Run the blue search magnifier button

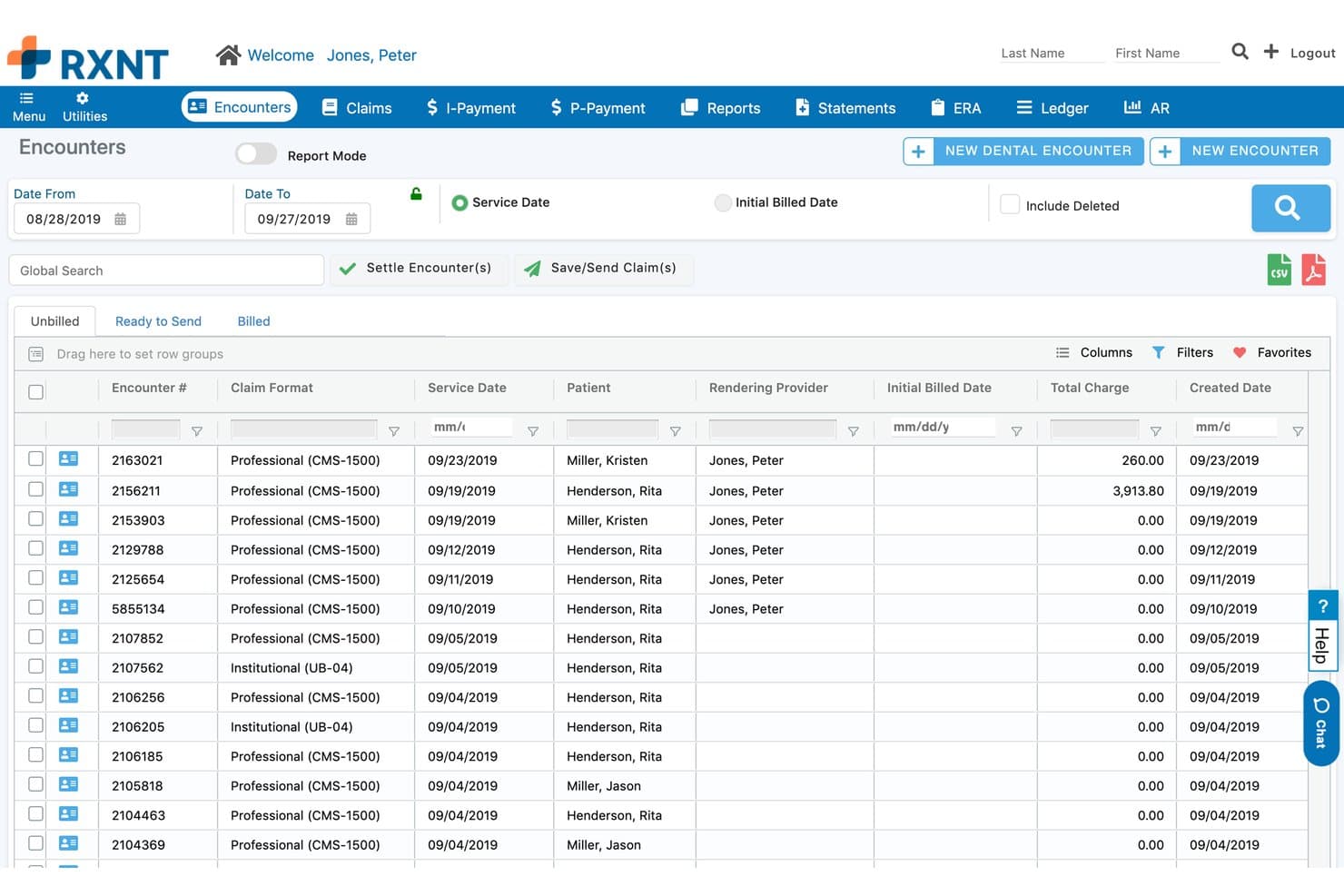tap(1290, 208)
